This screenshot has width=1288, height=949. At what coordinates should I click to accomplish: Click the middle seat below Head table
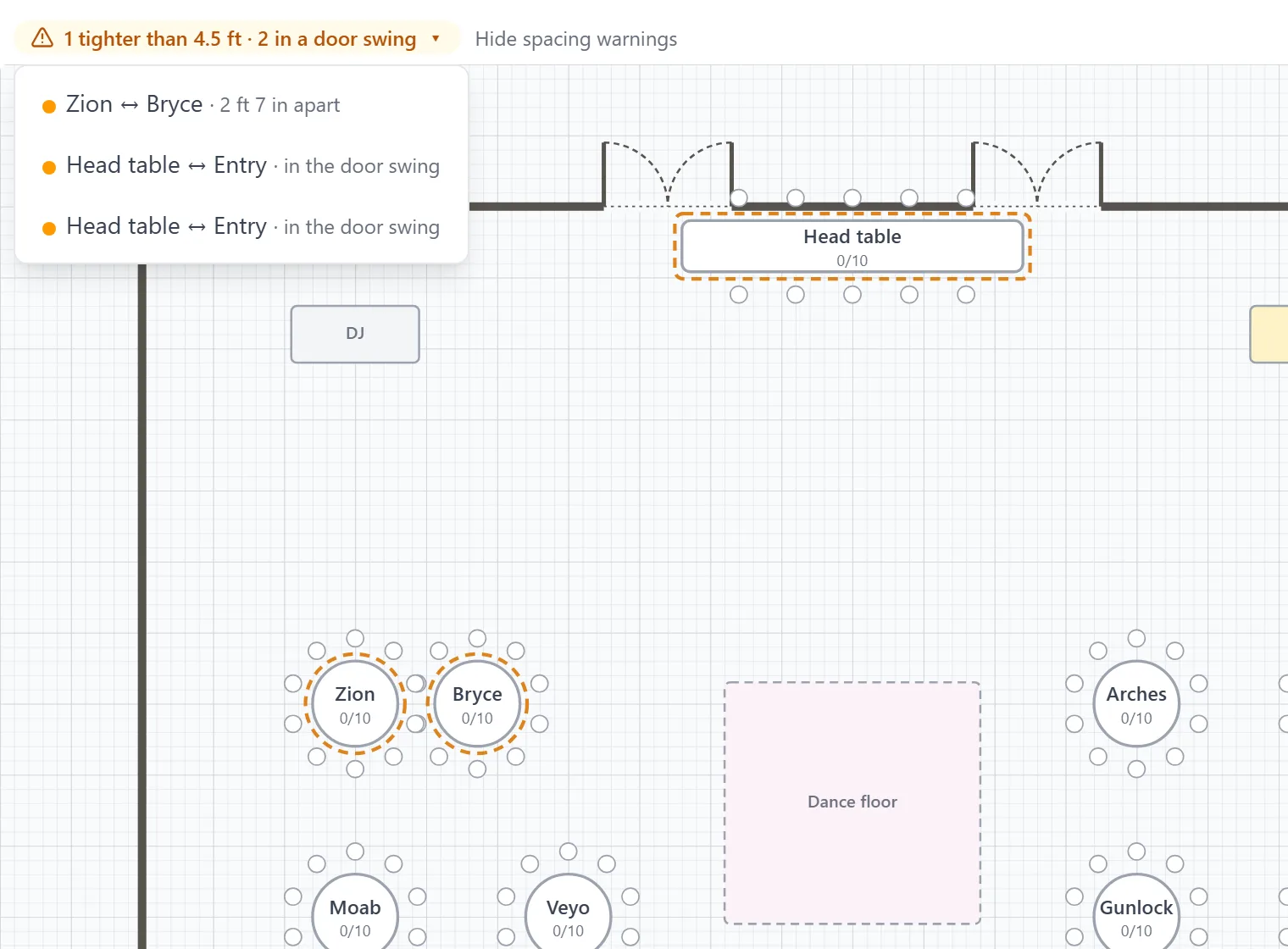pyautogui.click(x=852, y=294)
